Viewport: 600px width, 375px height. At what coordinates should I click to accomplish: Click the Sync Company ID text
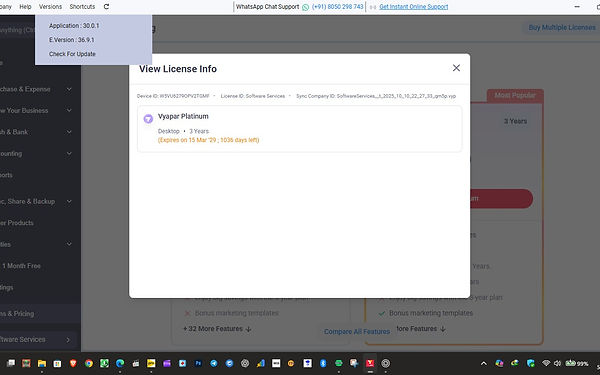coord(376,96)
